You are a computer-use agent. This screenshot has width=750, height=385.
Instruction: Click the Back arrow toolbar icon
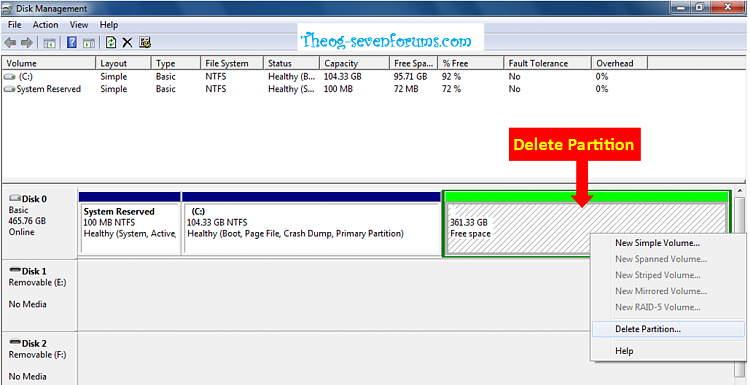(x=10, y=43)
